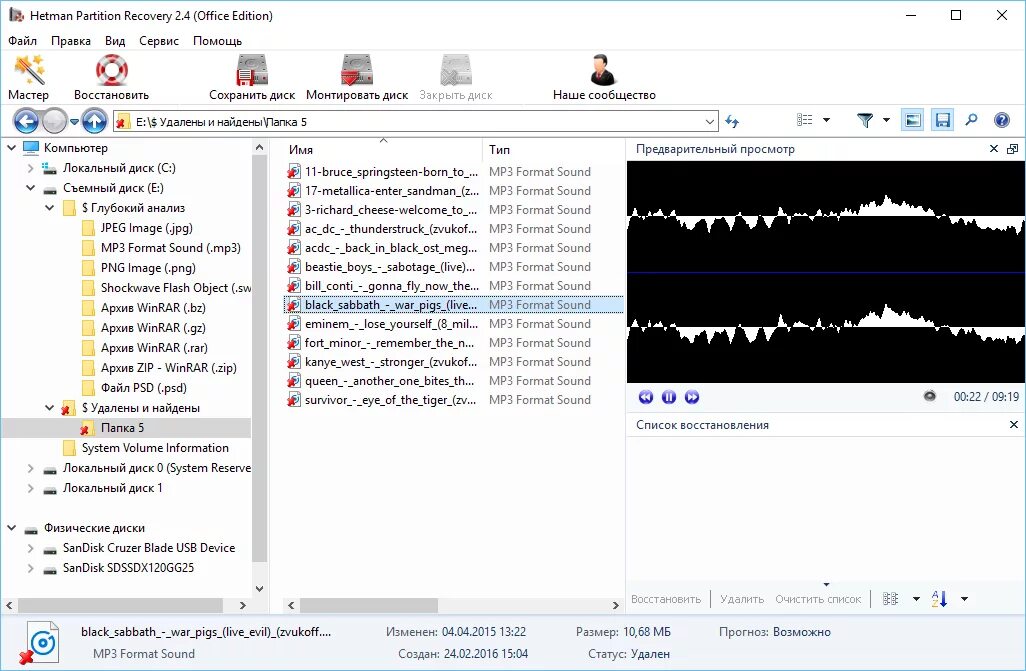
Task: Click the Восстановить lifebuoy toolbar icon
Action: point(111,71)
